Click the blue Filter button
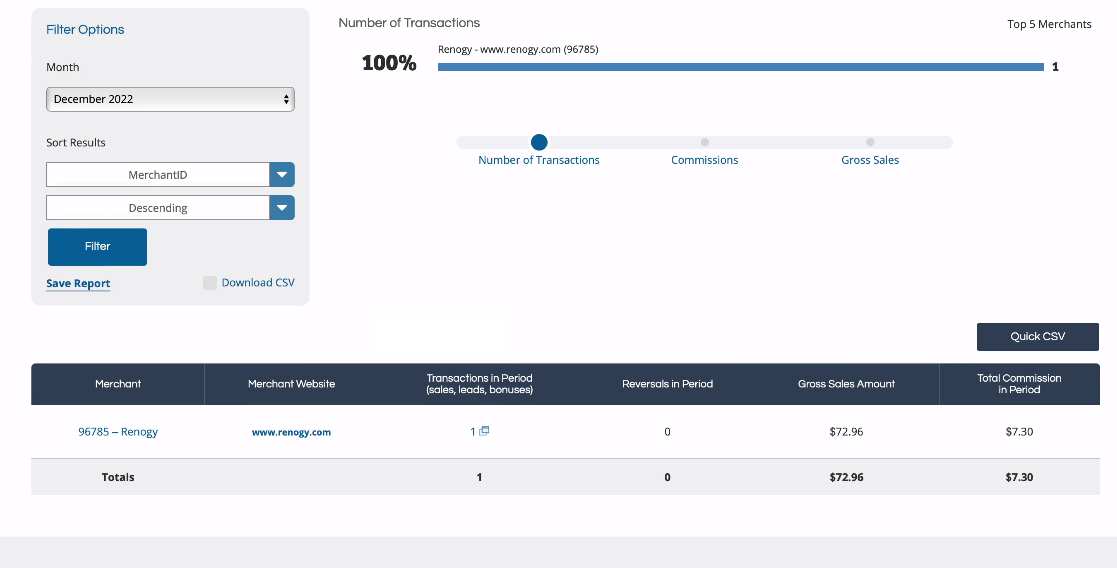Image resolution: width=1117 pixels, height=568 pixels. (98, 247)
